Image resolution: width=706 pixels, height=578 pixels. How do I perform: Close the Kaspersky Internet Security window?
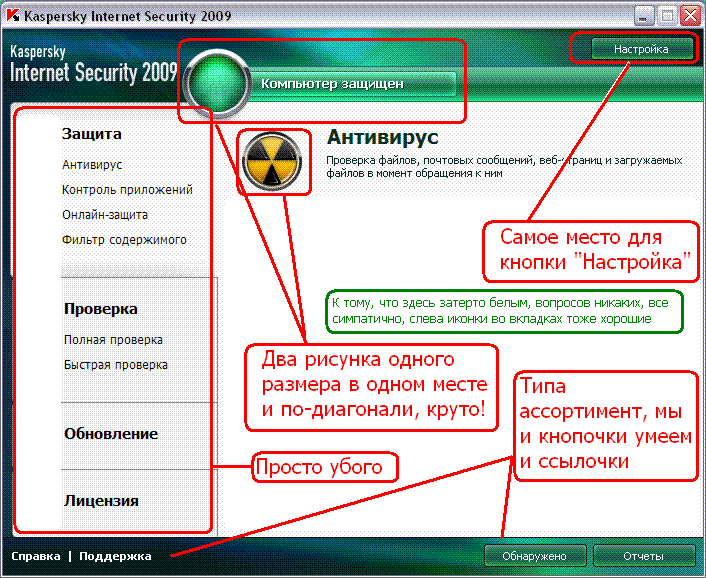click(x=690, y=16)
